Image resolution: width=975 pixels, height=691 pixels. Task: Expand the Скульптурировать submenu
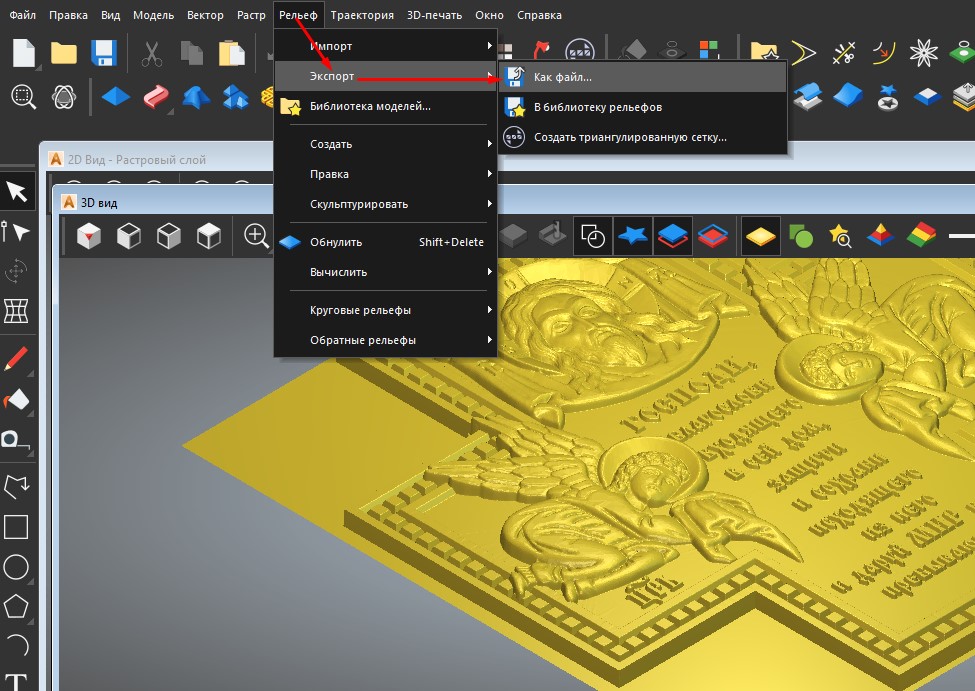(x=386, y=204)
